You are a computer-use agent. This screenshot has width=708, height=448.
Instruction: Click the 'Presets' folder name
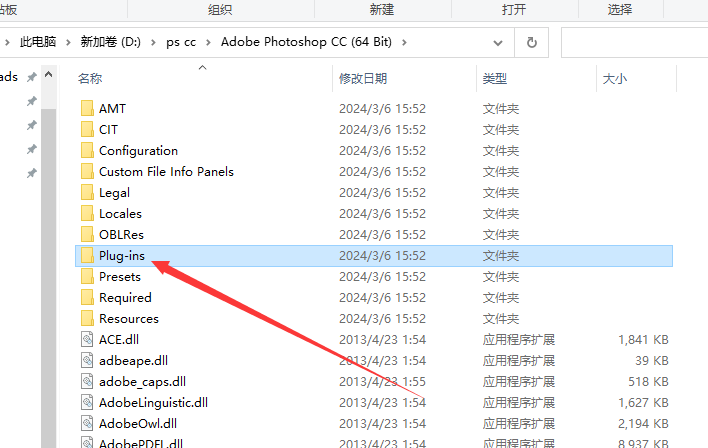(120, 276)
